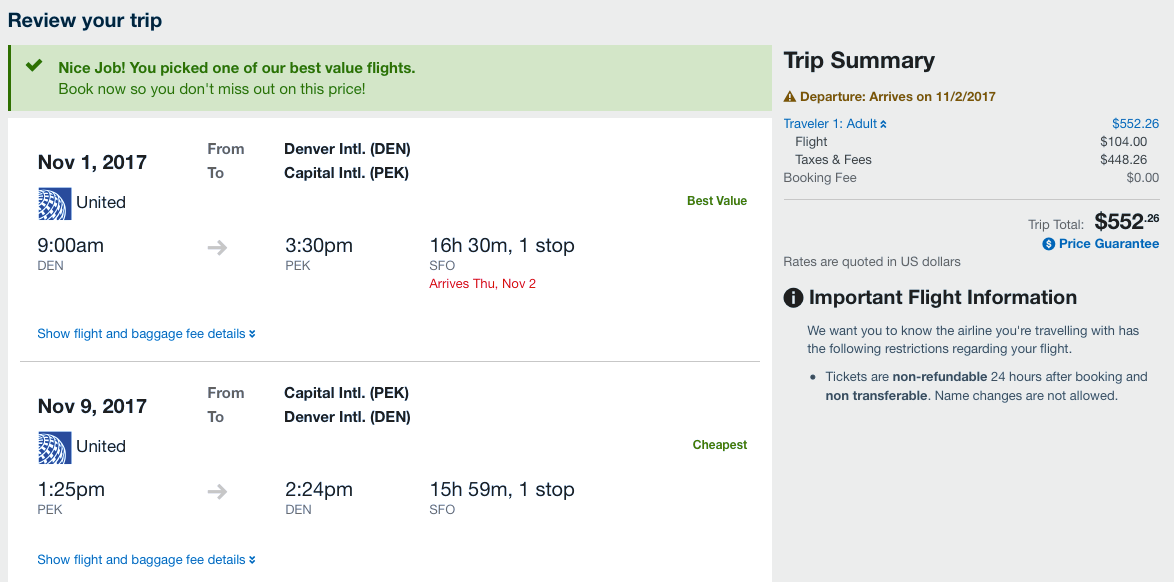This screenshot has height=582, width=1174.
Task: Click the arrow icon on departure flight
Action: coord(217,247)
